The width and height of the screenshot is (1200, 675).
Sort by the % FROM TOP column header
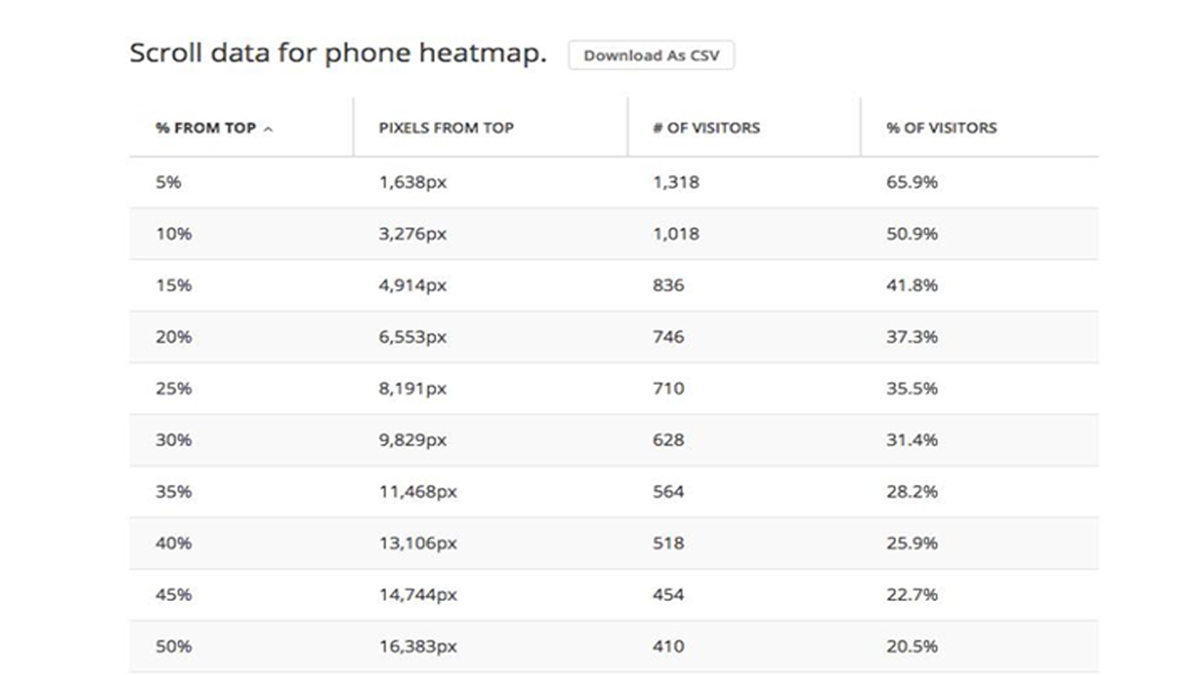[x=206, y=128]
